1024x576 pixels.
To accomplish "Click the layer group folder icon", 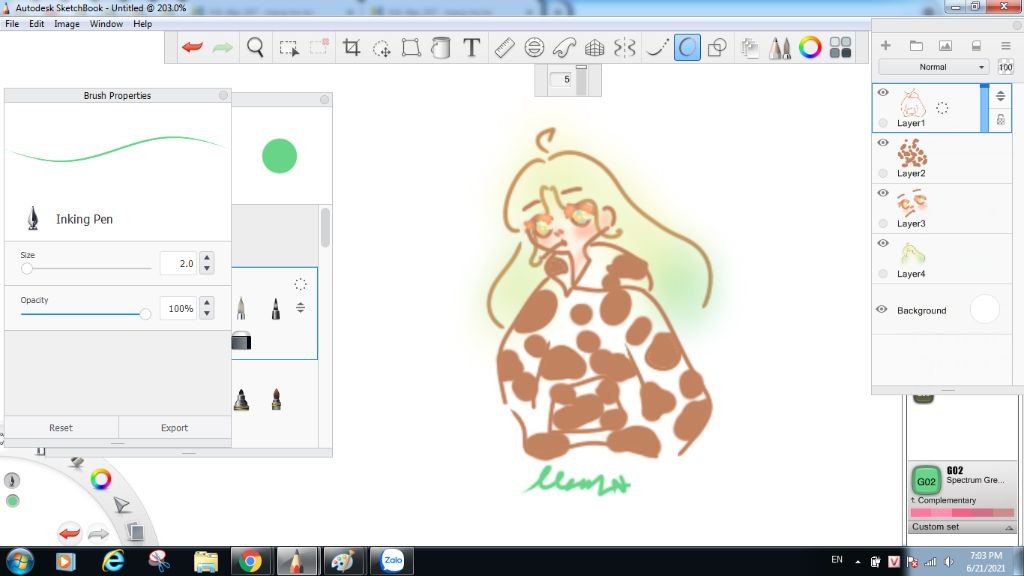I will pos(916,45).
